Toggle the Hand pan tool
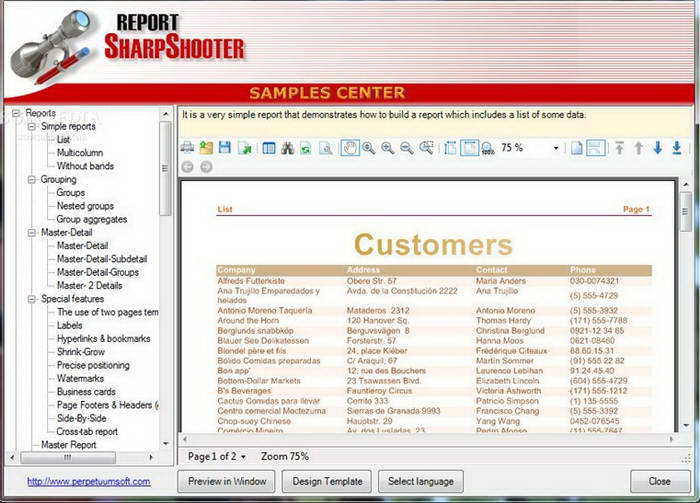 [350, 148]
